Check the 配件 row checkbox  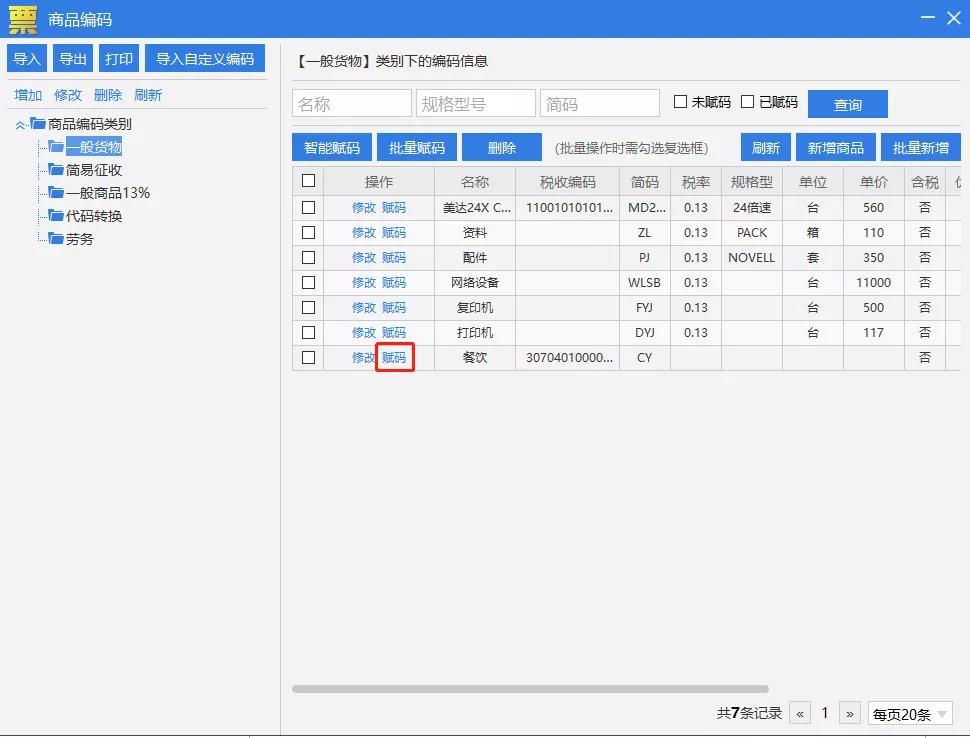point(308,257)
